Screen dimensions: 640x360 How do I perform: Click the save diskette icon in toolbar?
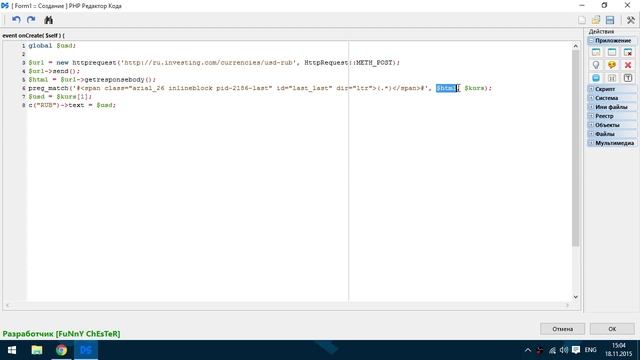tap(610, 20)
